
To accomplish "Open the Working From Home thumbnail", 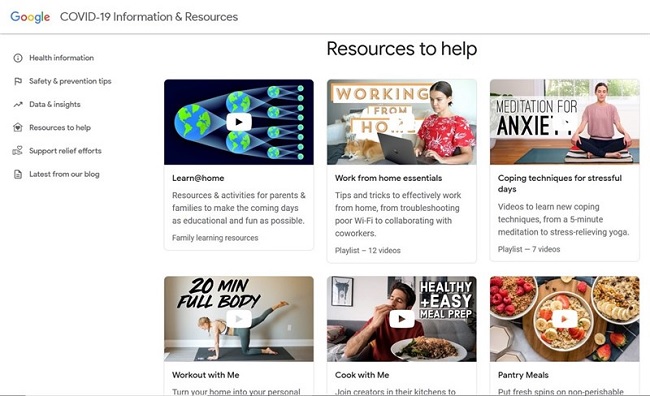I will tap(402, 122).
